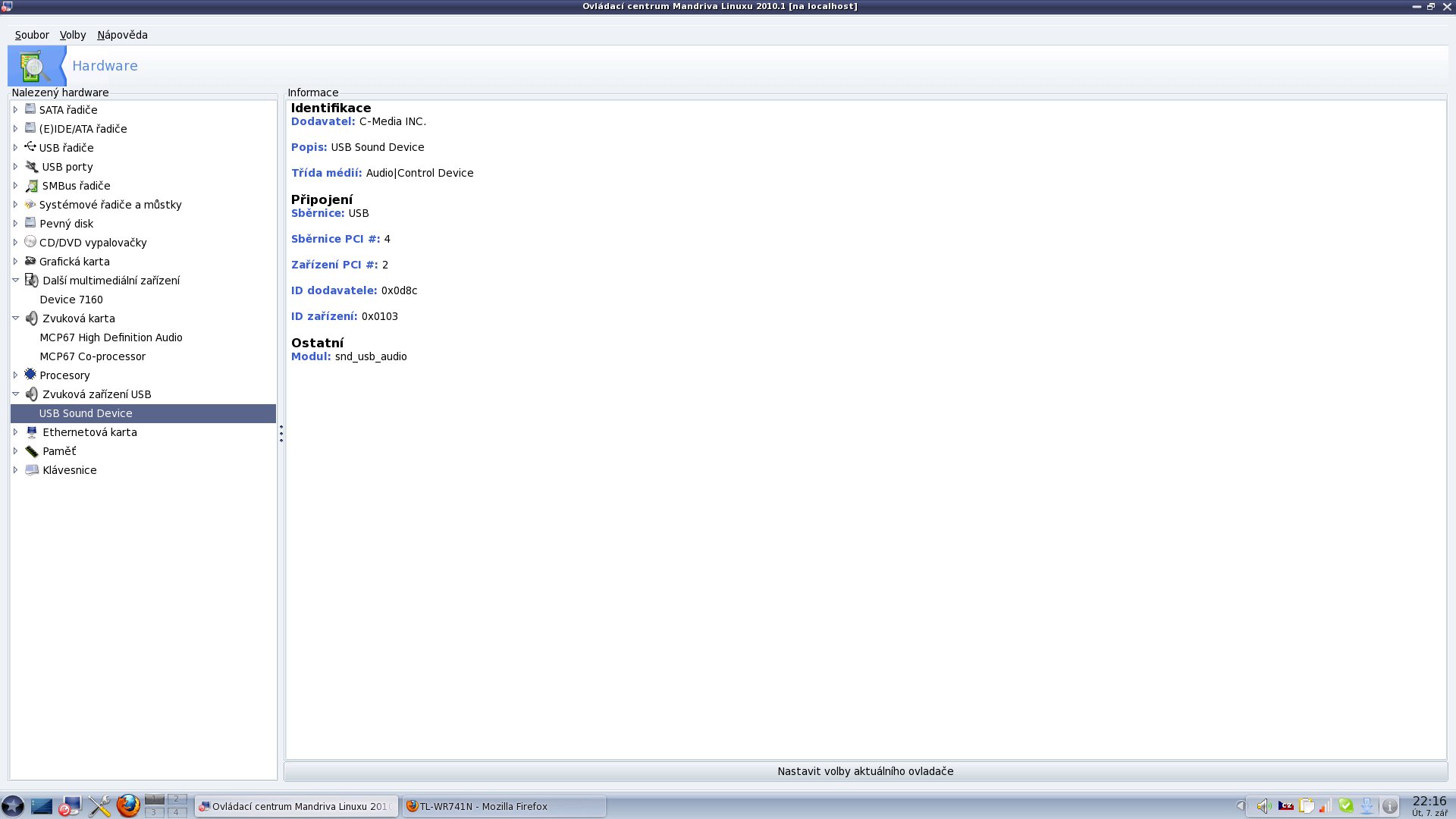Expand the CD/DVD vypalovačky node
Image resolution: width=1456 pixels, height=819 pixels.
[x=15, y=243]
